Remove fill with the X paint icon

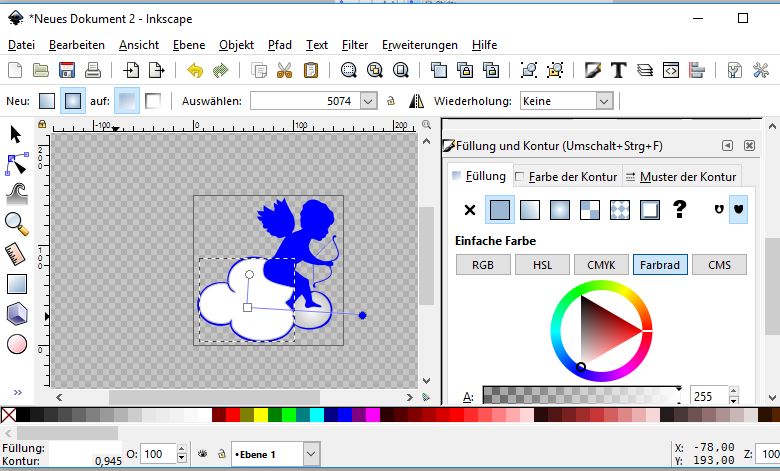470,209
